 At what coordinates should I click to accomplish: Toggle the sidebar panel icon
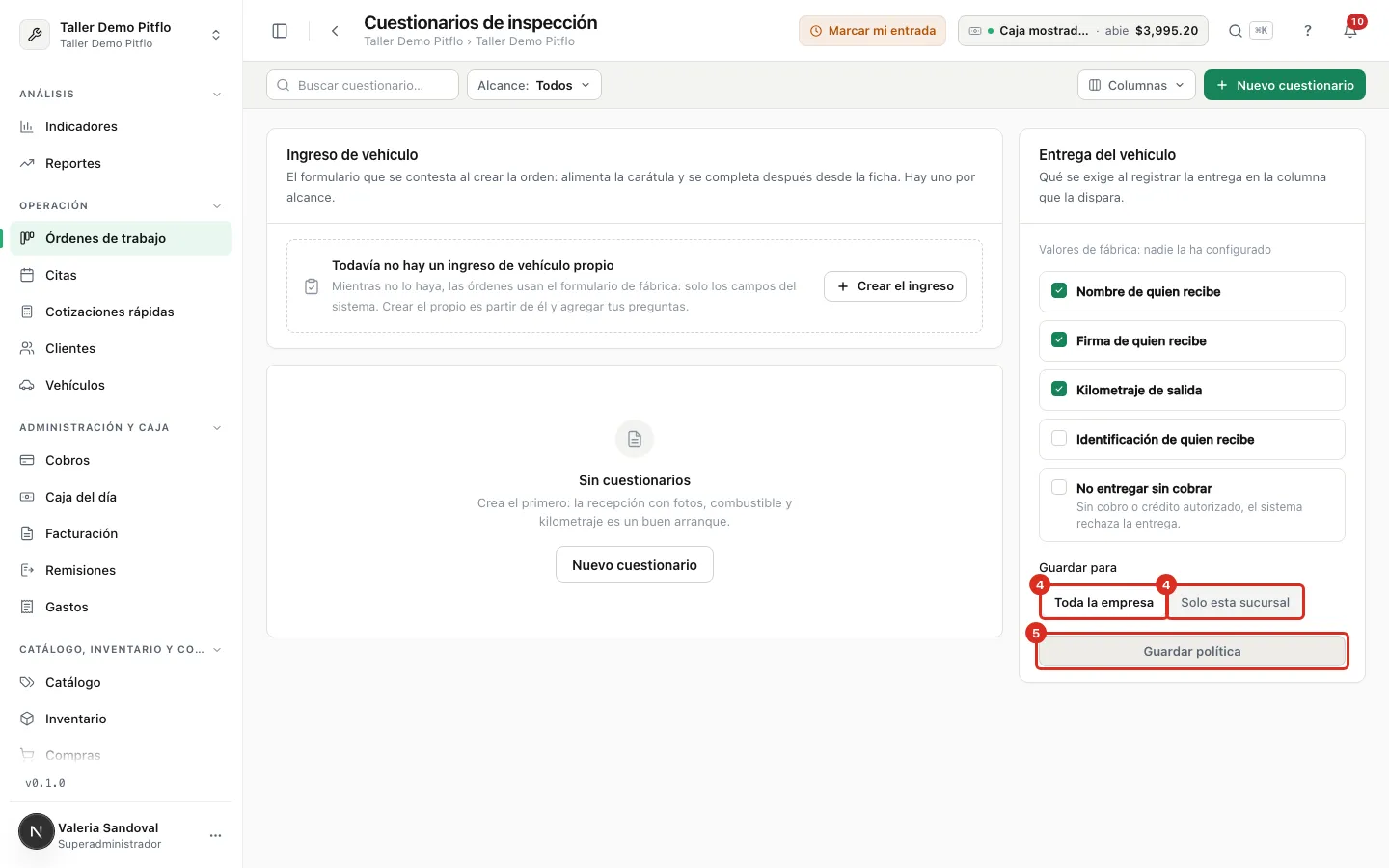pyautogui.click(x=280, y=31)
